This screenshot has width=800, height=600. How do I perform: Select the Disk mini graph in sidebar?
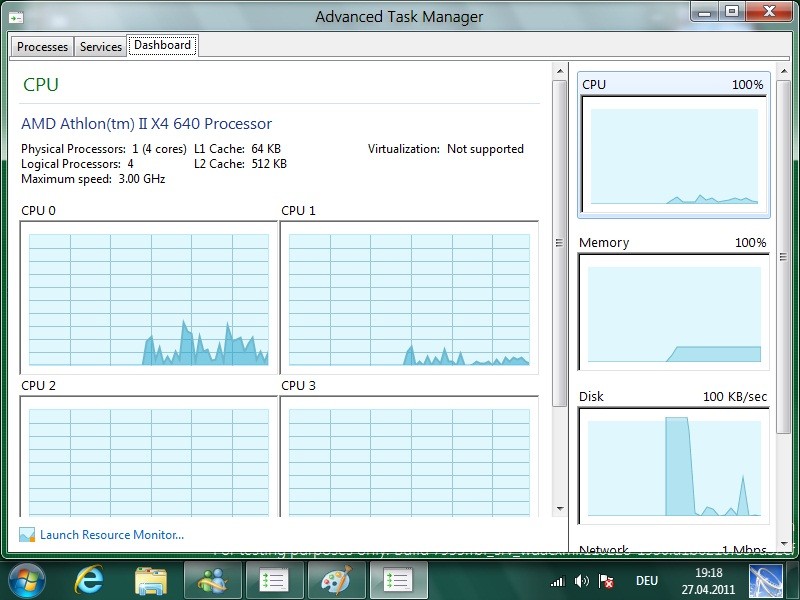[673, 458]
